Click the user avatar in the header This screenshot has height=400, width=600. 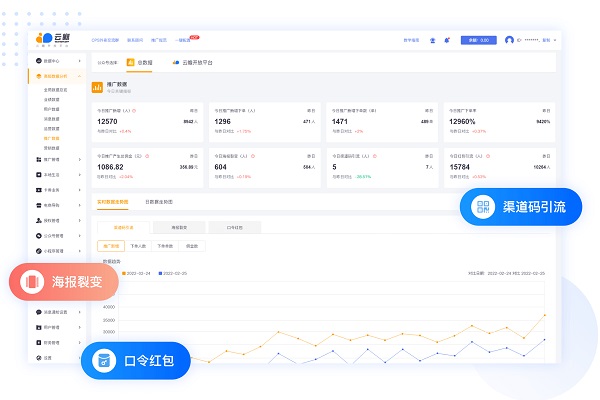pos(510,40)
